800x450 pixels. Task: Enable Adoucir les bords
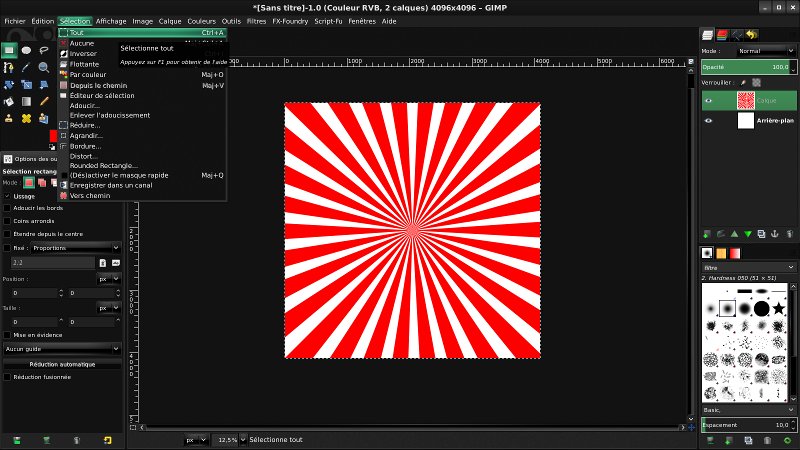tap(7, 208)
